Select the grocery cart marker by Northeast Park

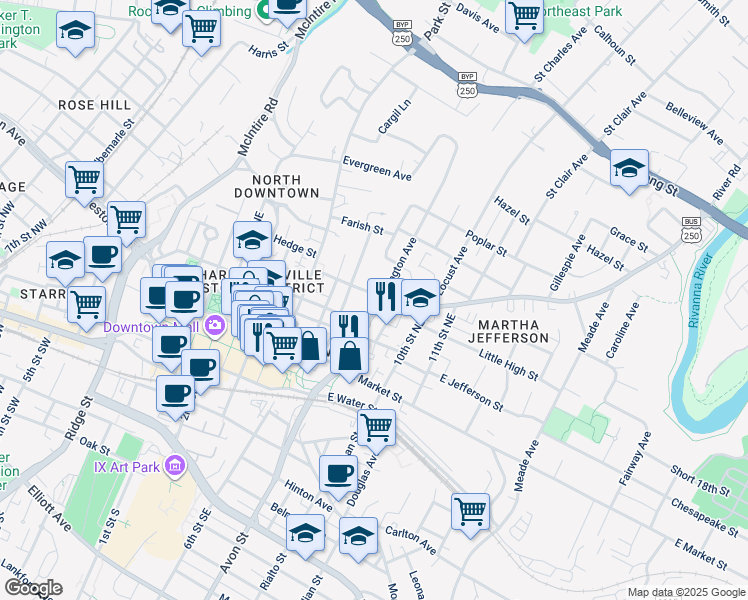tap(525, 16)
